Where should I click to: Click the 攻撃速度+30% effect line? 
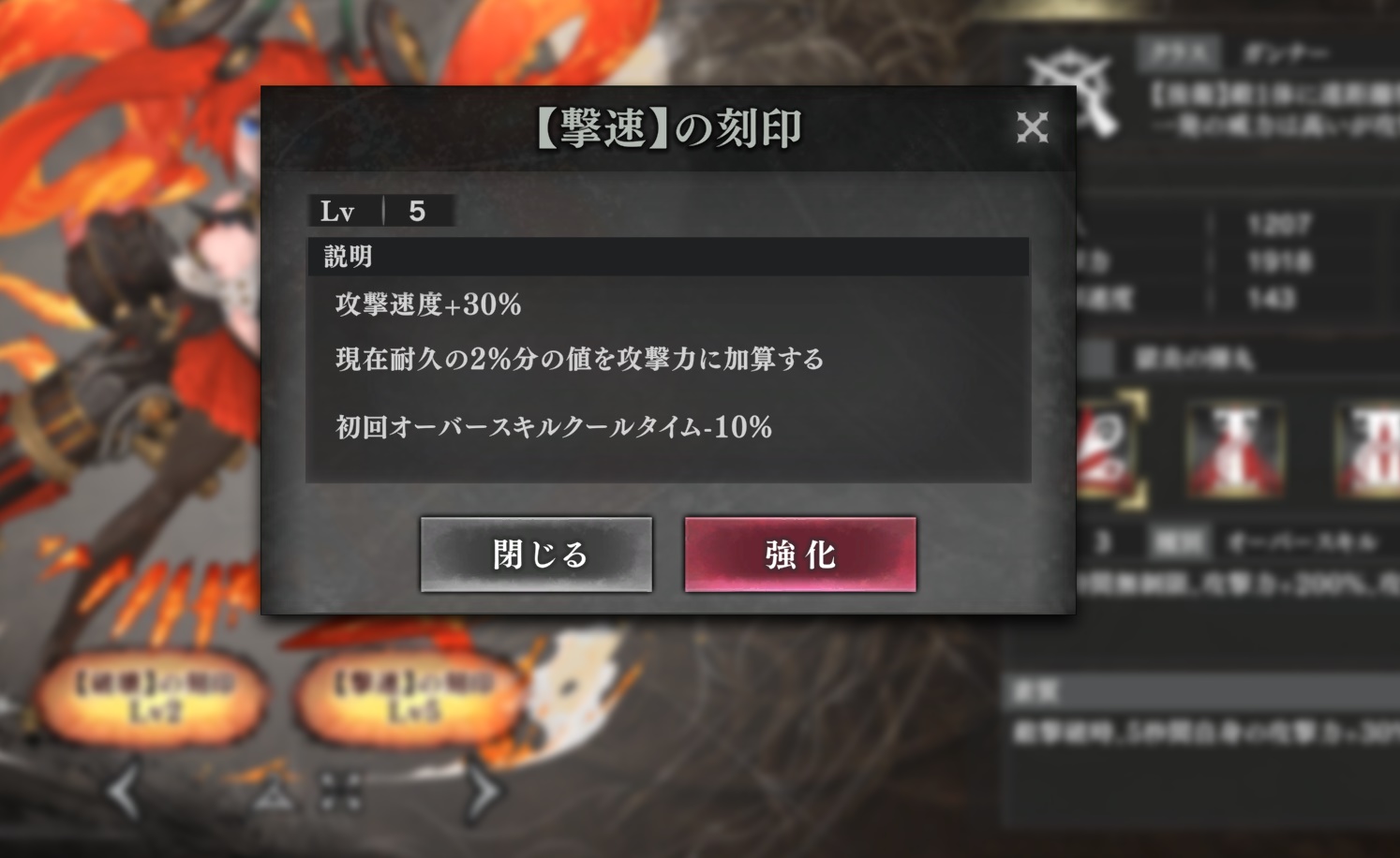[x=428, y=304]
